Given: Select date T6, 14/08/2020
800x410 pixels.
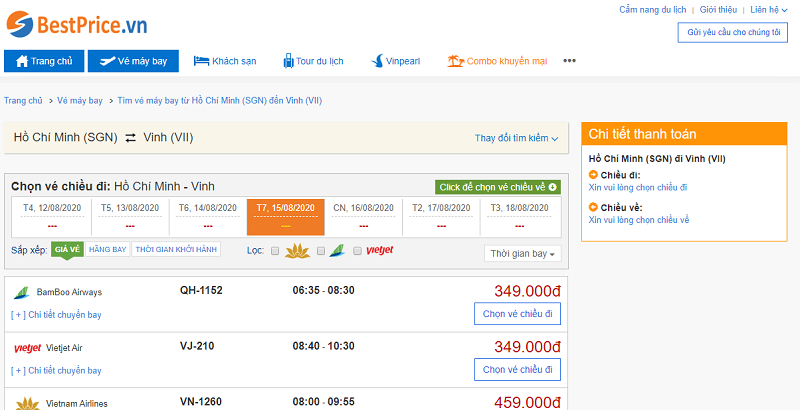Looking at the screenshot, I should click(208, 217).
